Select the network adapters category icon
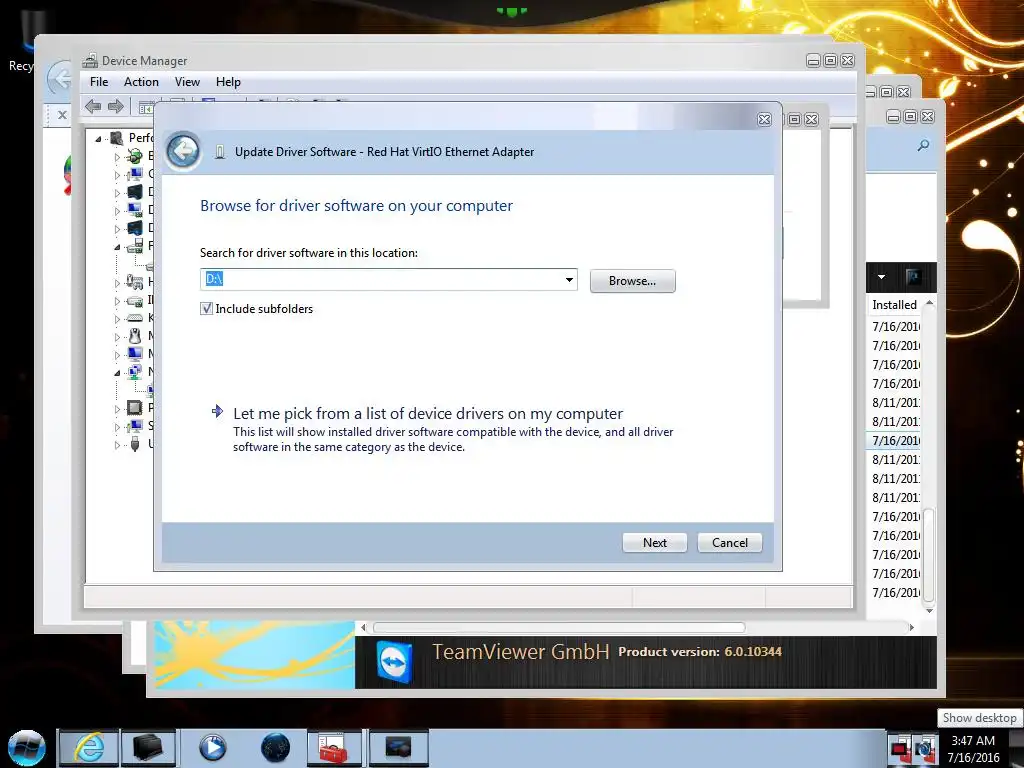Screen dimensions: 1024x768 pos(135,372)
